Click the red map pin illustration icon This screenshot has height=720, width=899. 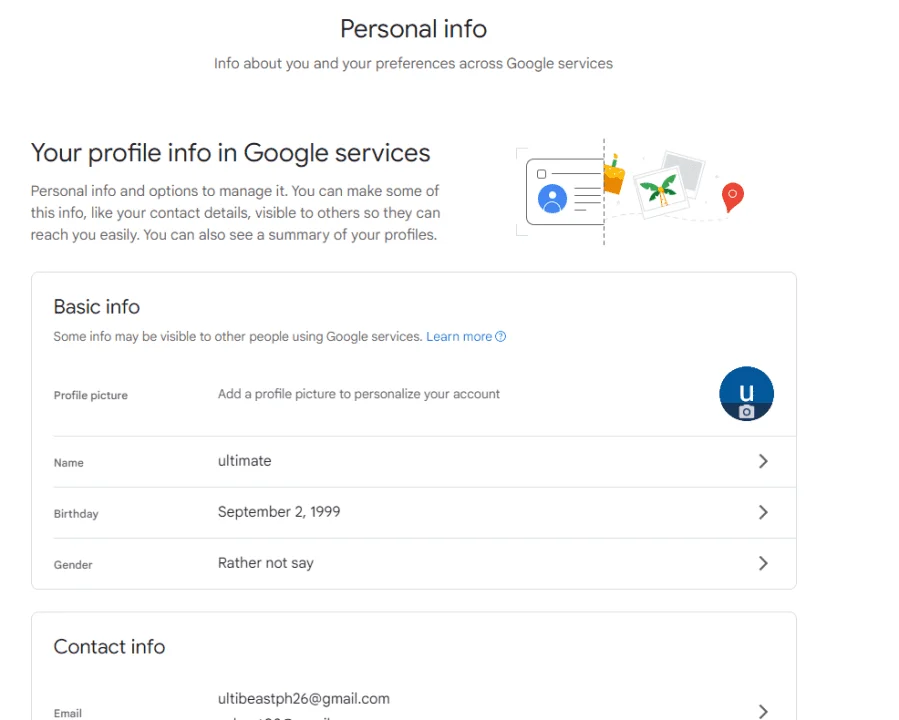coord(732,197)
